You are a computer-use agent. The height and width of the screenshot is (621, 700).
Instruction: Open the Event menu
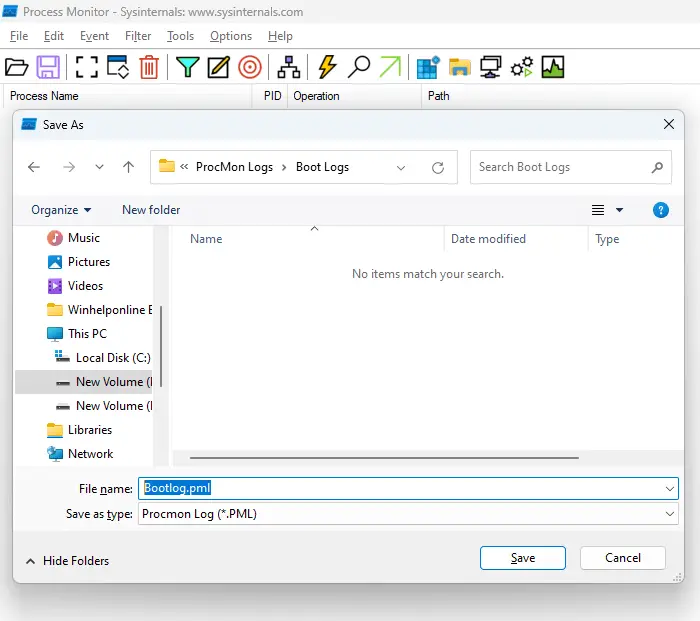click(x=94, y=36)
